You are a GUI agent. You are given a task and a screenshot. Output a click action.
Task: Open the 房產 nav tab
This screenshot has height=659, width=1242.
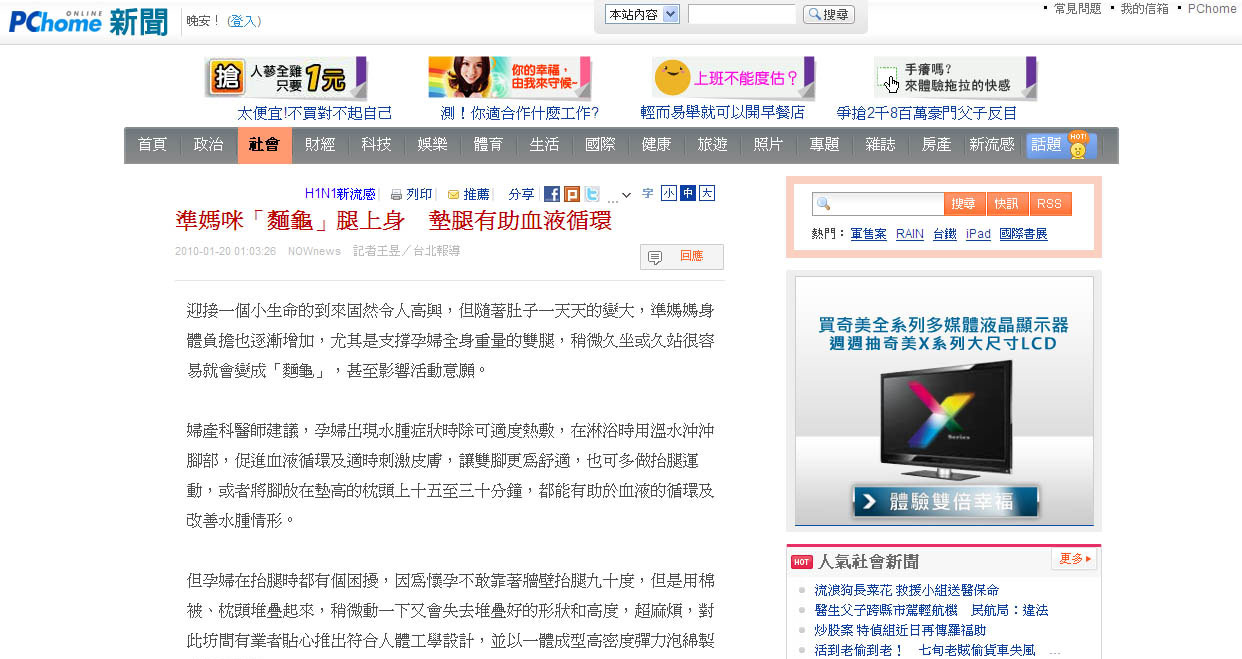point(936,145)
